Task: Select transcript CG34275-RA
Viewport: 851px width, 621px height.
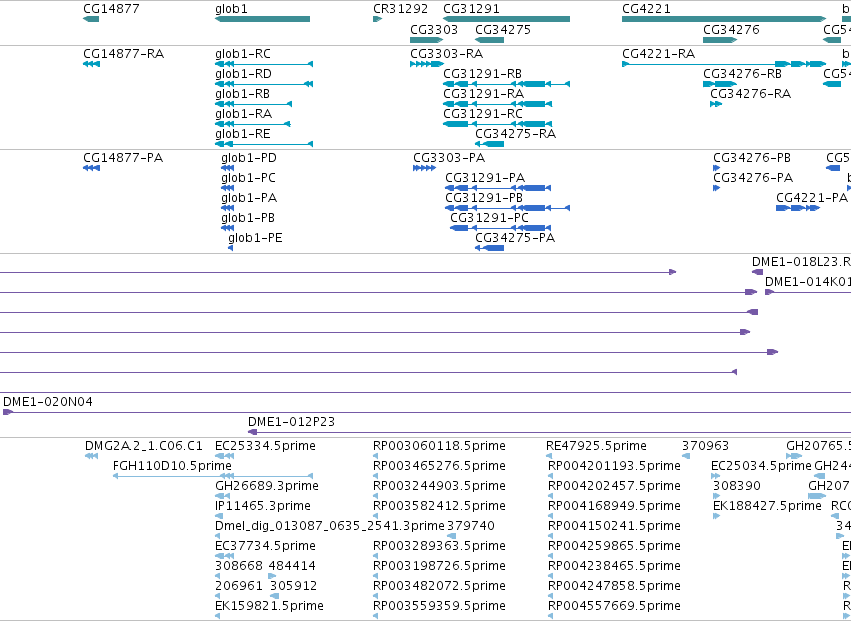Action: [490, 144]
